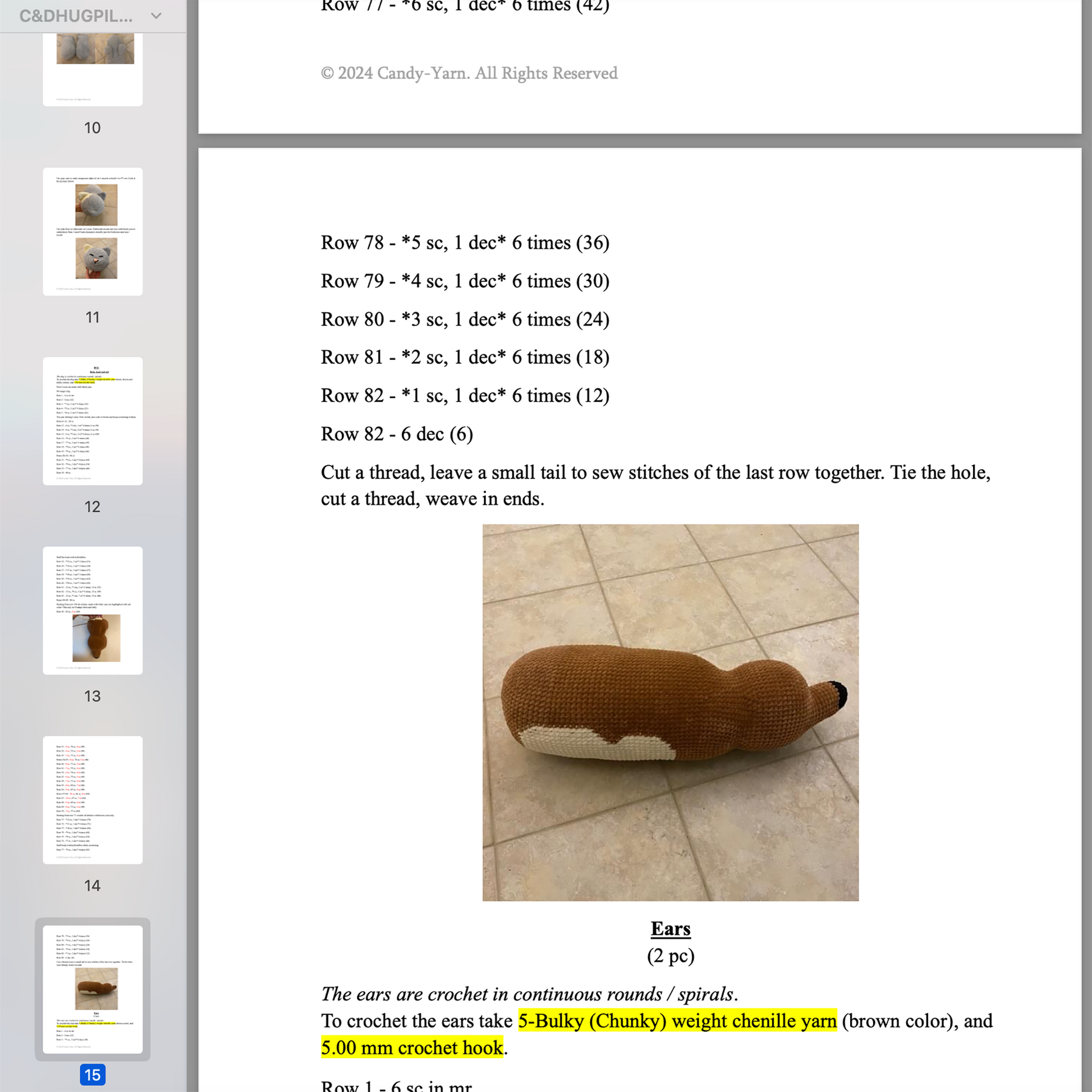Select page 13 thumbnail in sidebar
This screenshot has width=1092, height=1092.
click(x=93, y=610)
